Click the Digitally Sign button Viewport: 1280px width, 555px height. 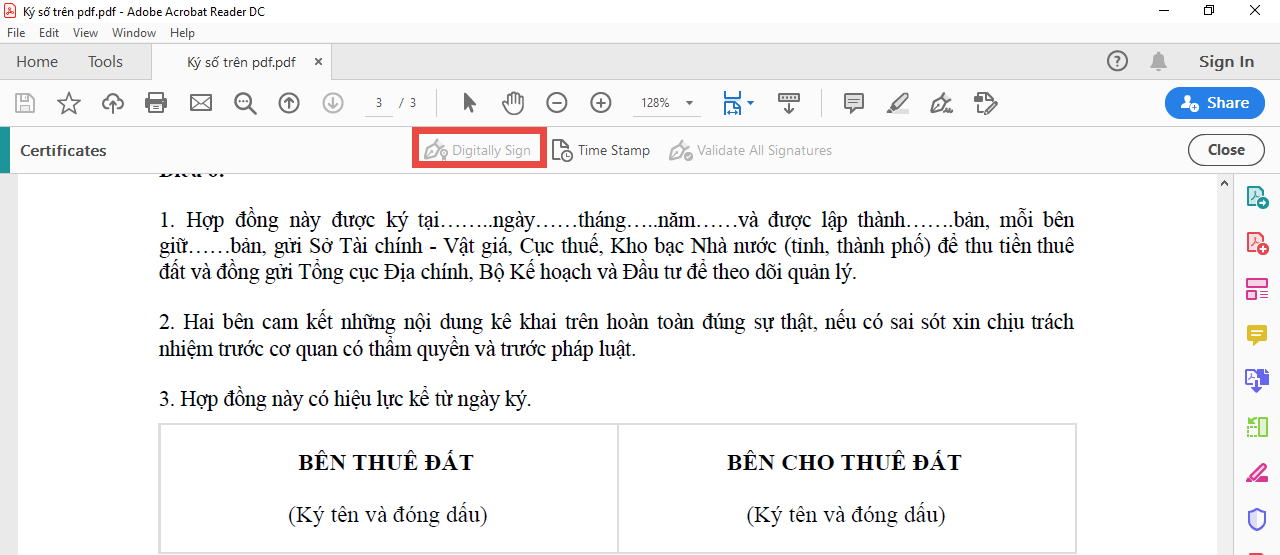[479, 150]
